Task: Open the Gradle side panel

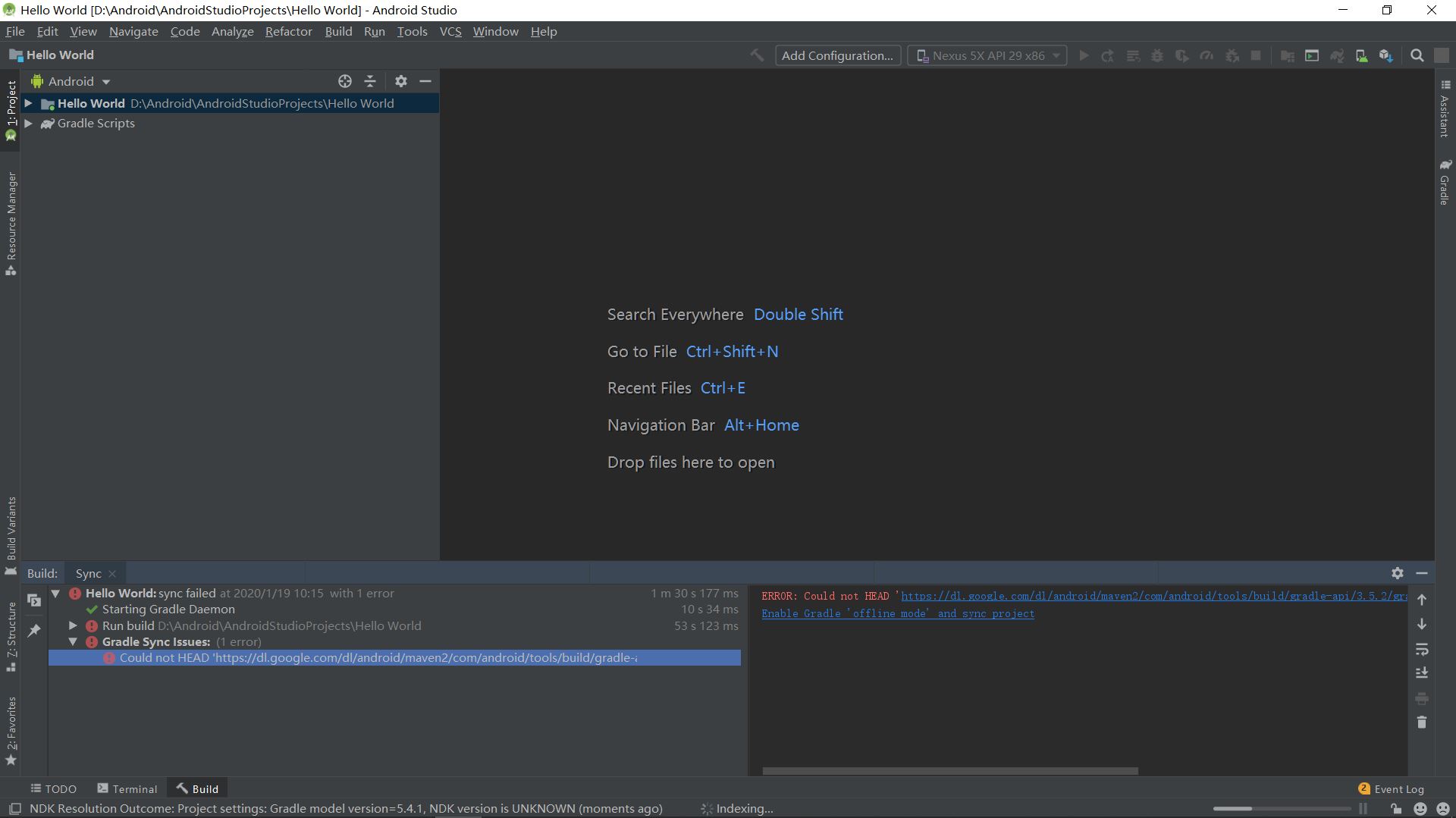Action: pos(1445,182)
